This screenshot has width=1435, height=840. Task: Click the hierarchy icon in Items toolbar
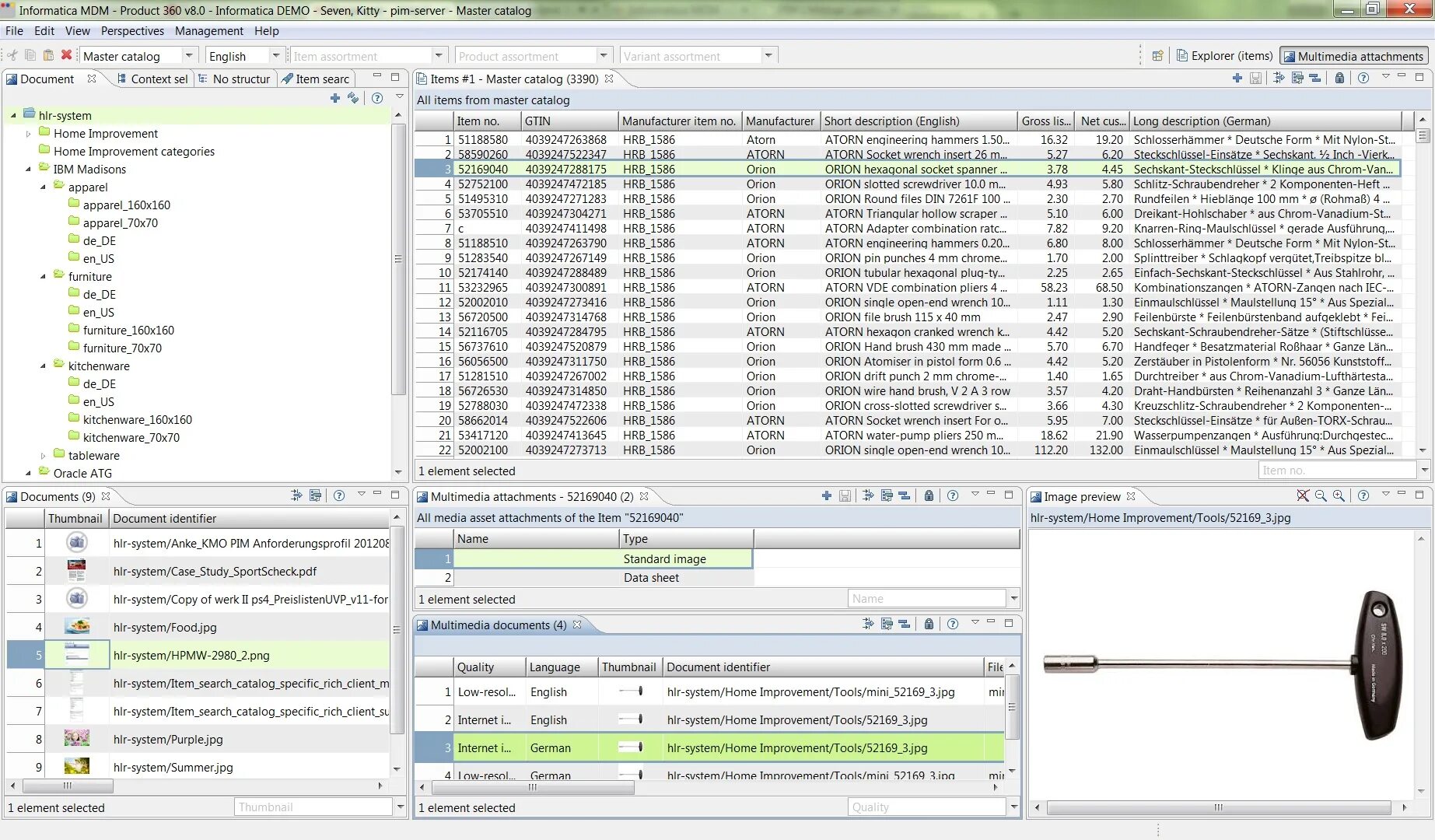(1314, 78)
